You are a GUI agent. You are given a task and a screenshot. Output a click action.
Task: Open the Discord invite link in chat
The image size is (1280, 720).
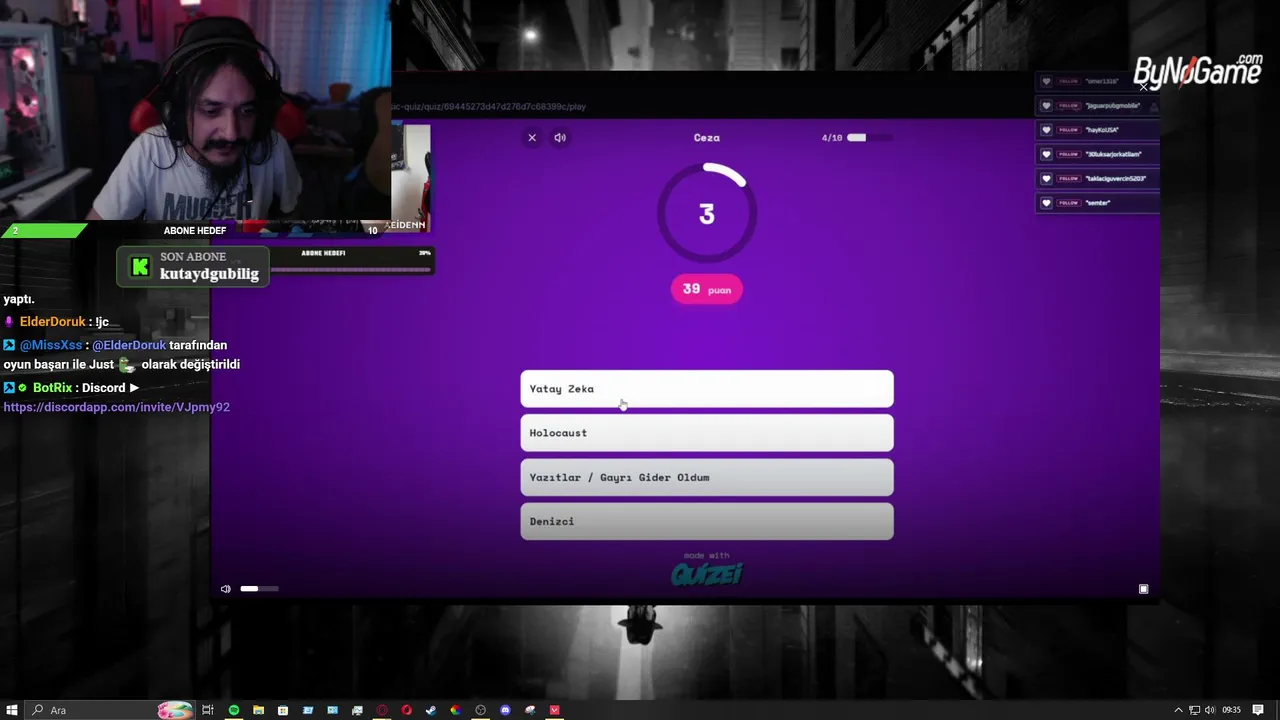click(117, 407)
